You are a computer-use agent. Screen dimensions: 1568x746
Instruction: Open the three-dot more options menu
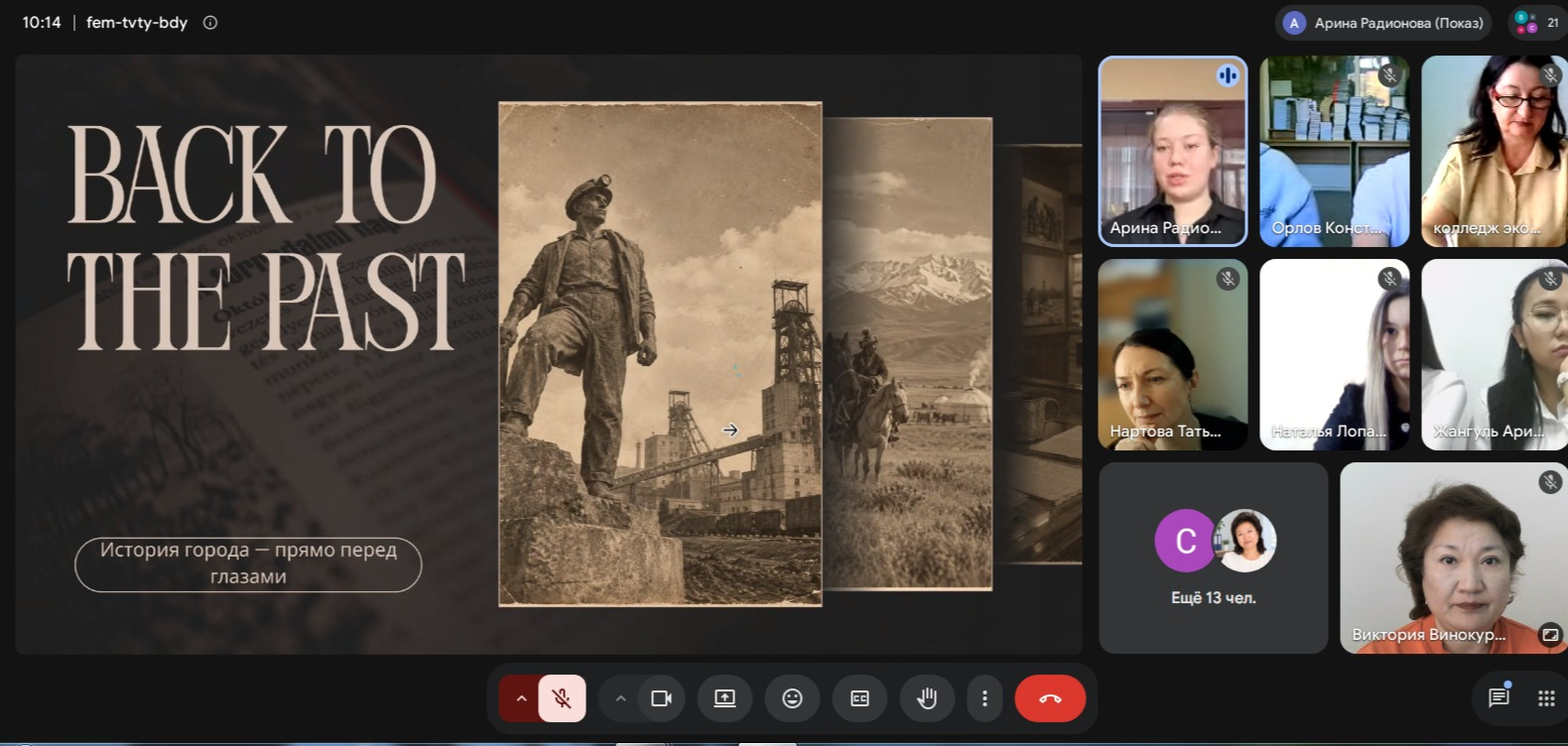(984, 698)
